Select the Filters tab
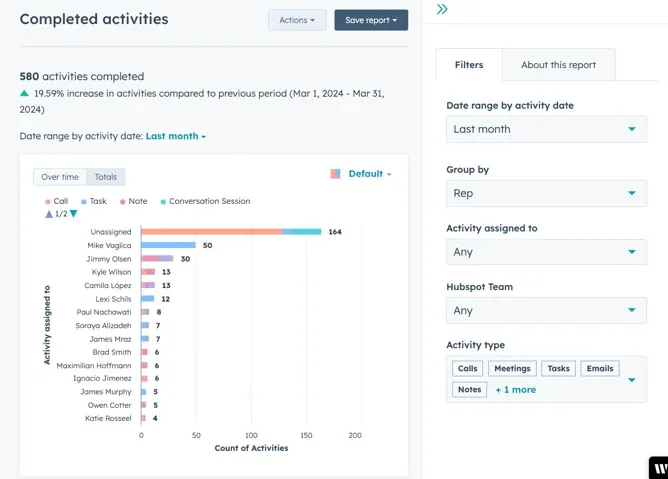Screen dimensions: 668x479 click(x=469, y=65)
